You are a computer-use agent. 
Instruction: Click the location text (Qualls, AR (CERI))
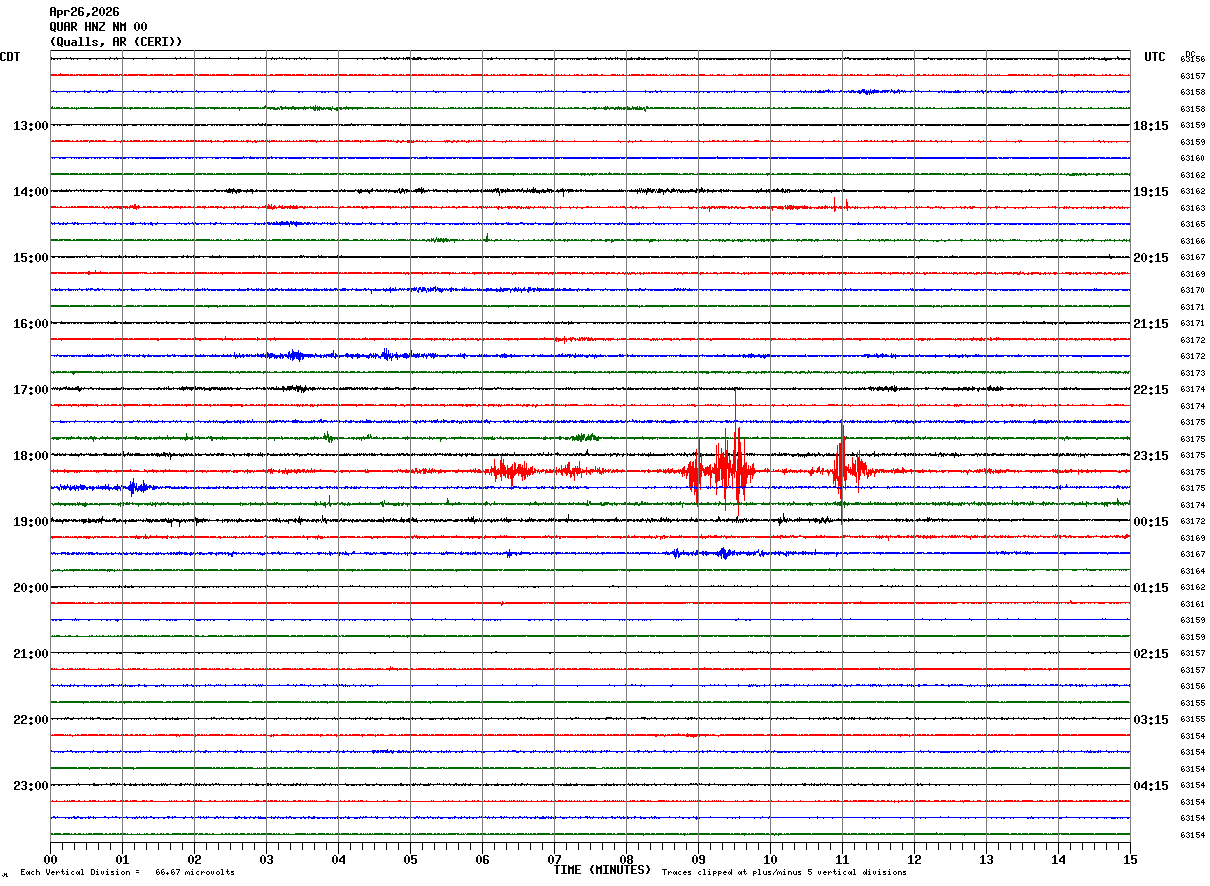(116, 42)
